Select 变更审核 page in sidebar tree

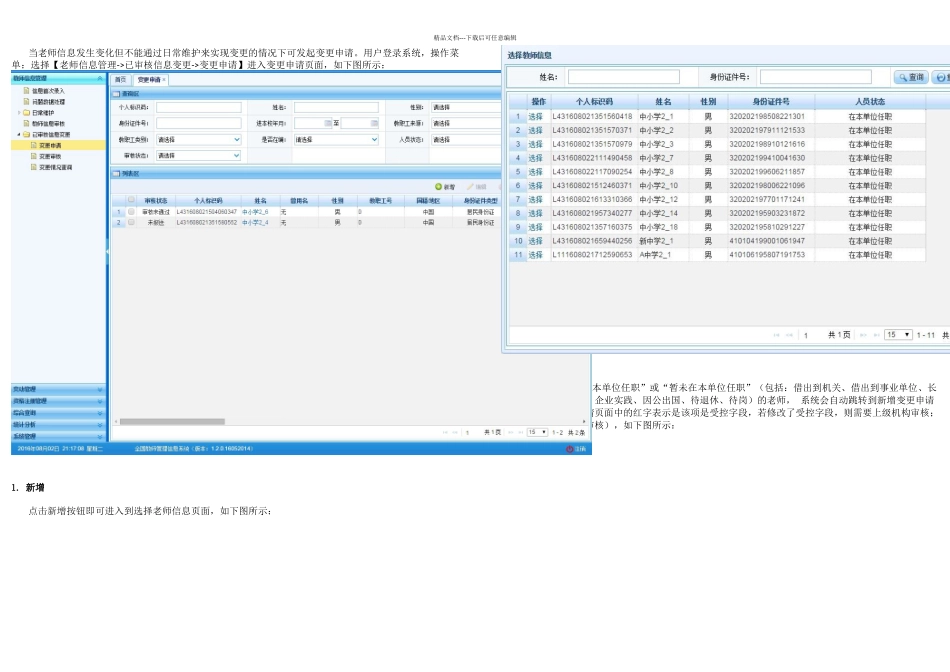click(x=49, y=156)
